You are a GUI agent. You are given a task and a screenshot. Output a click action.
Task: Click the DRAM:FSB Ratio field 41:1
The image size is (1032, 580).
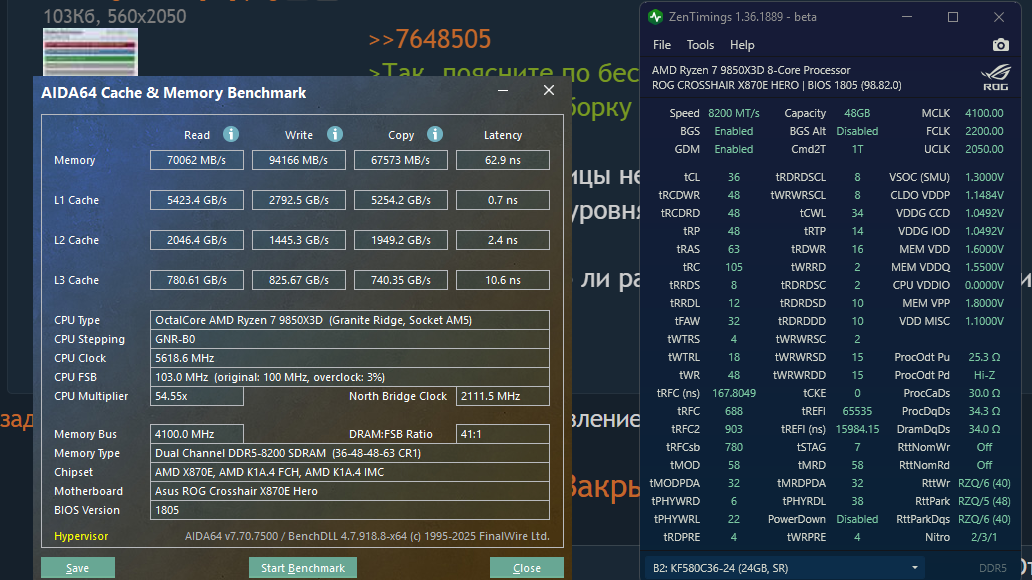coord(503,434)
